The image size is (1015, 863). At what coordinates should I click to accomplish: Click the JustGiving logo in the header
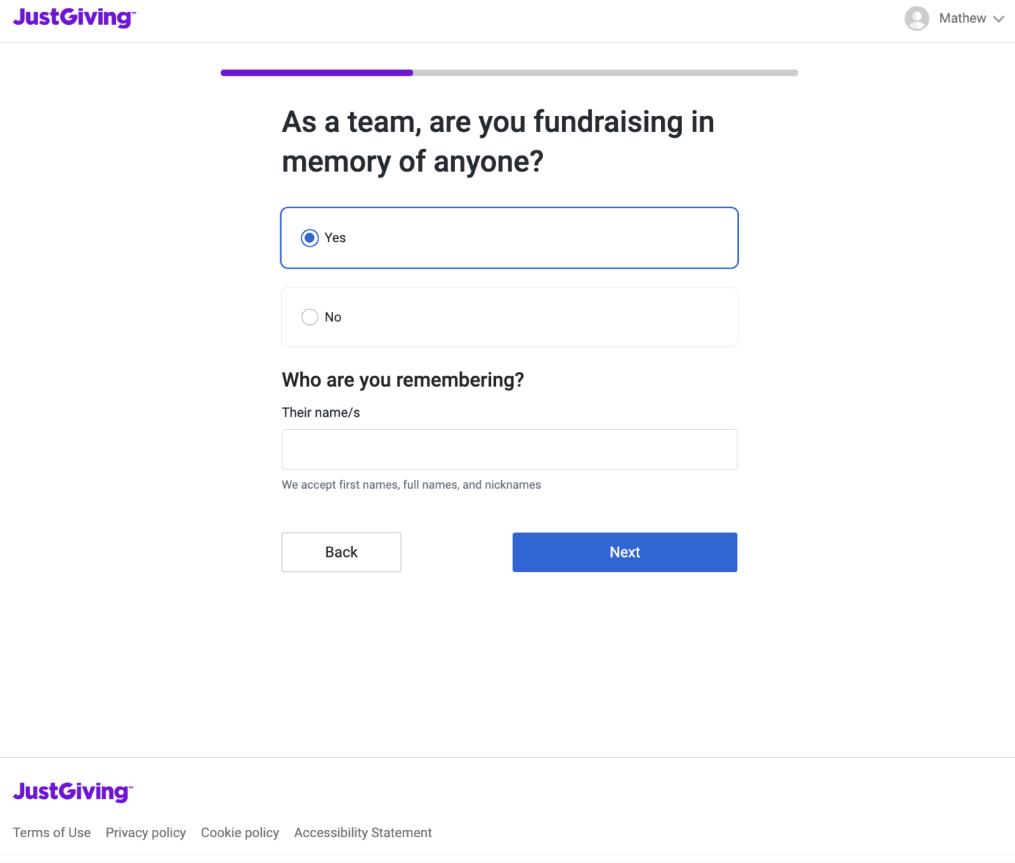click(73, 17)
